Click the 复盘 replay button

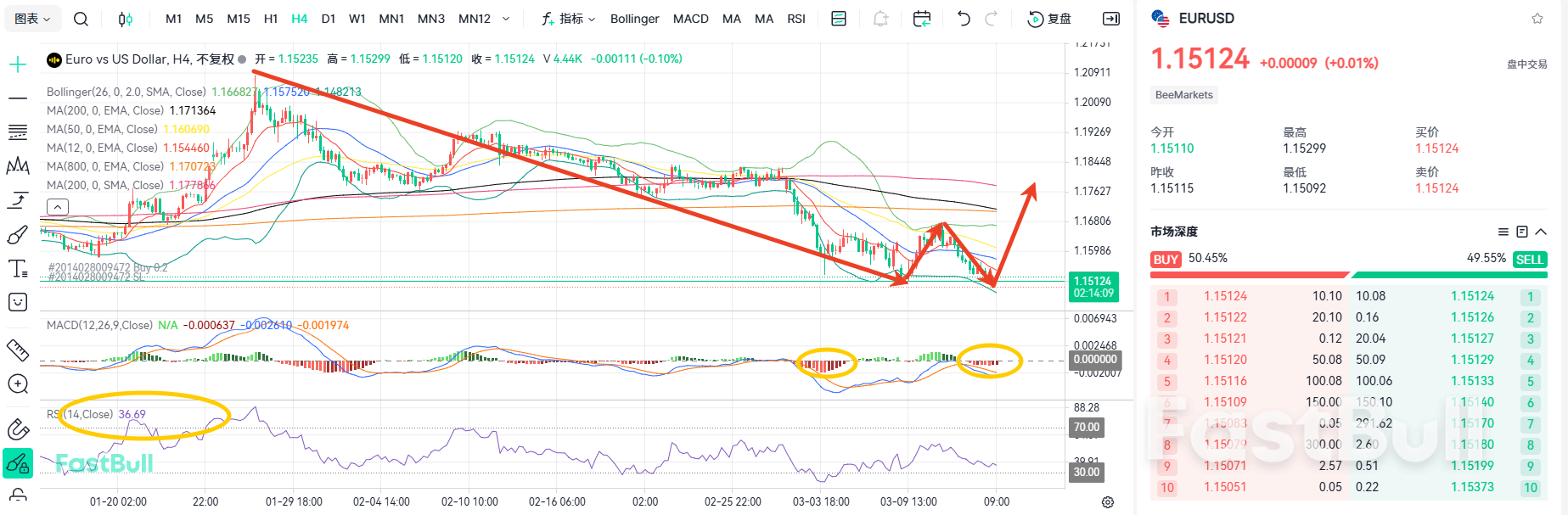1049,19
